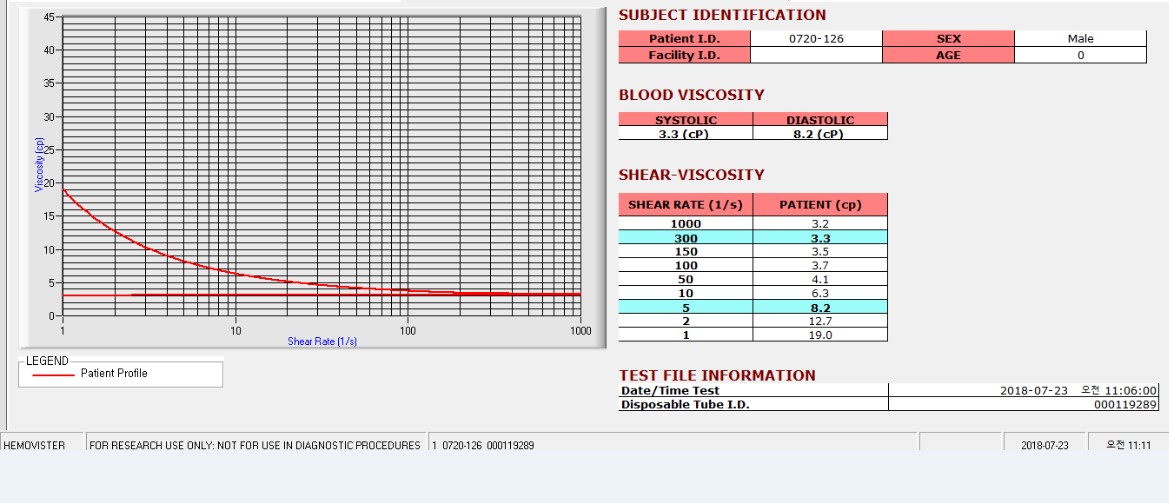The image size is (1169, 503).
Task: Select the highlighted shear rate 5 row
Action: tap(753, 307)
